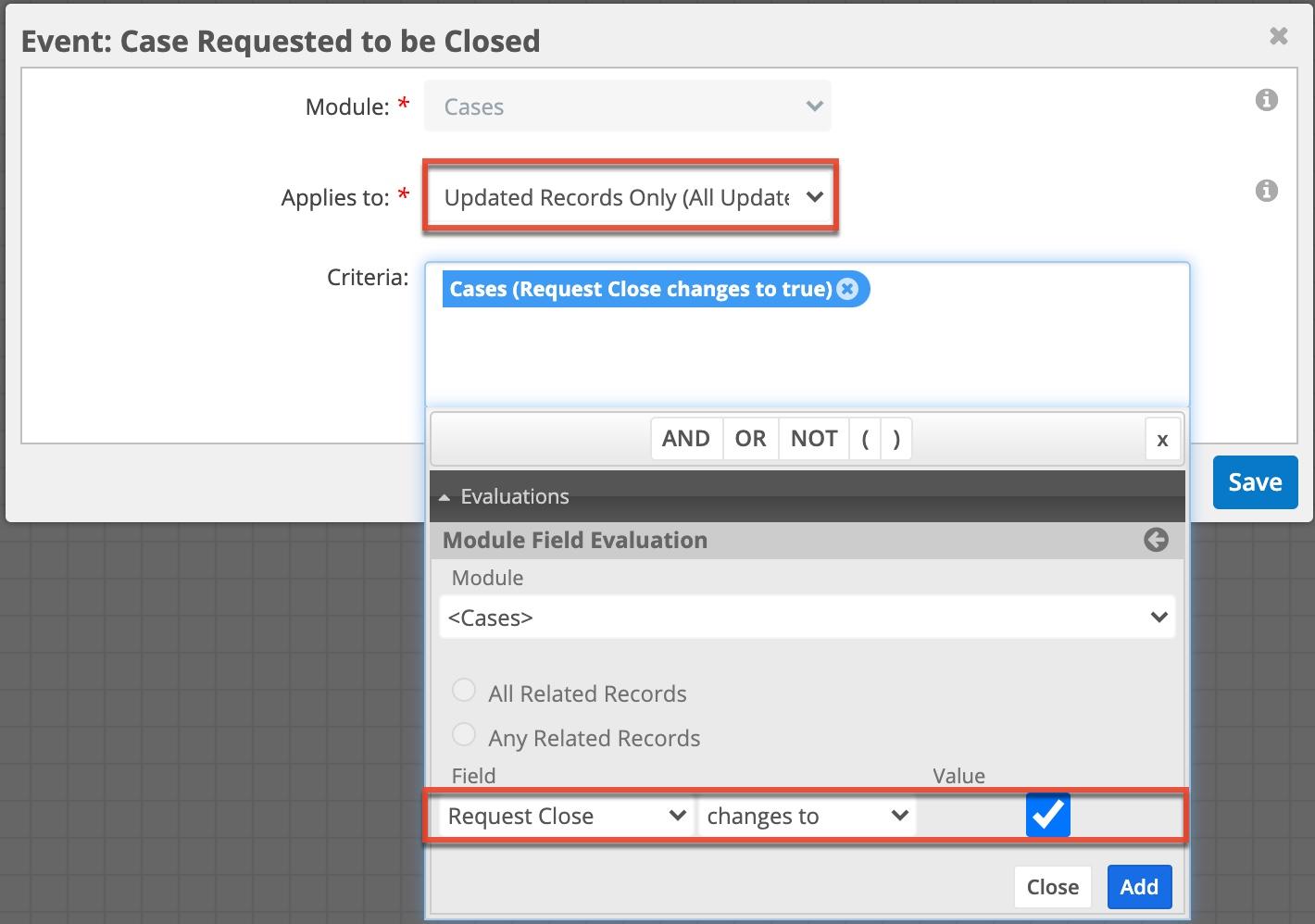Viewport: 1315px width, 924px height.
Task: Open the 'changes to' operator dropdown
Action: point(806,817)
